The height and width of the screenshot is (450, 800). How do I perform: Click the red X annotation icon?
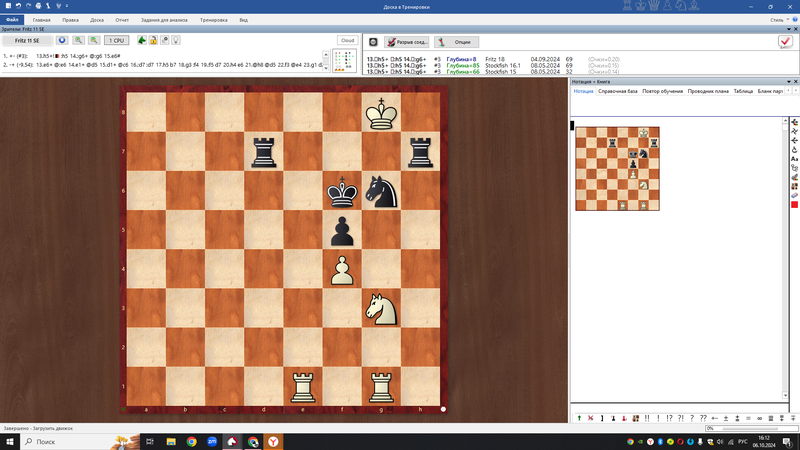590,418
